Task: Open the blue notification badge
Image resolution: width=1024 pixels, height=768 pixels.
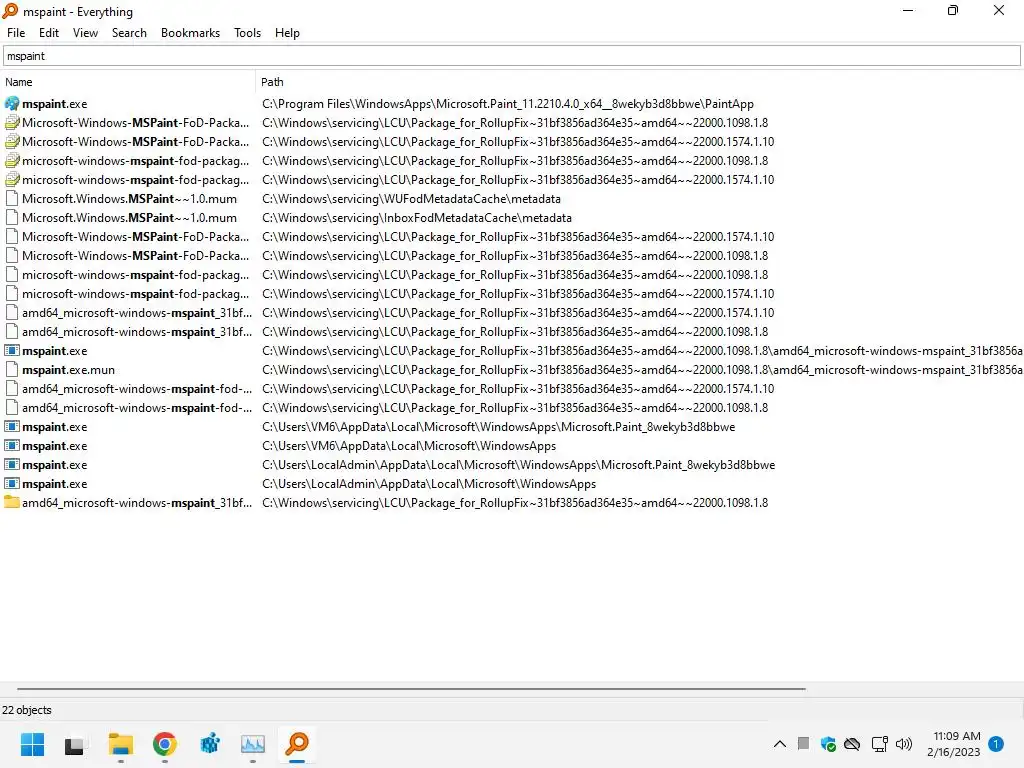Action: pyautogui.click(x=996, y=744)
